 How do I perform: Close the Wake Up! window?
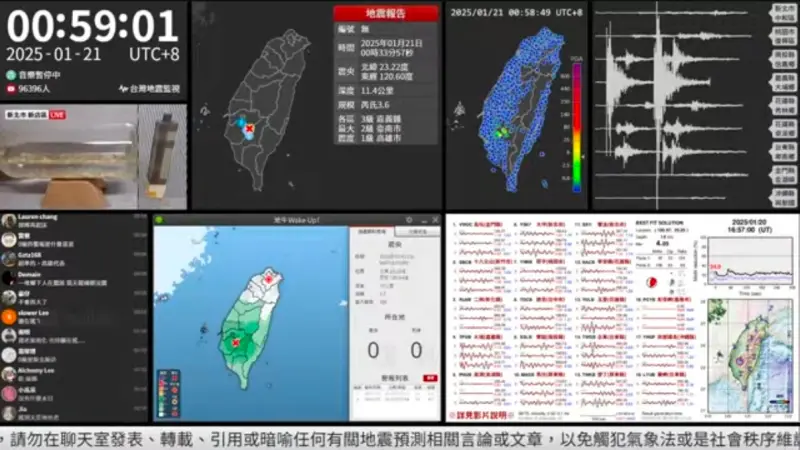(x=435, y=220)
